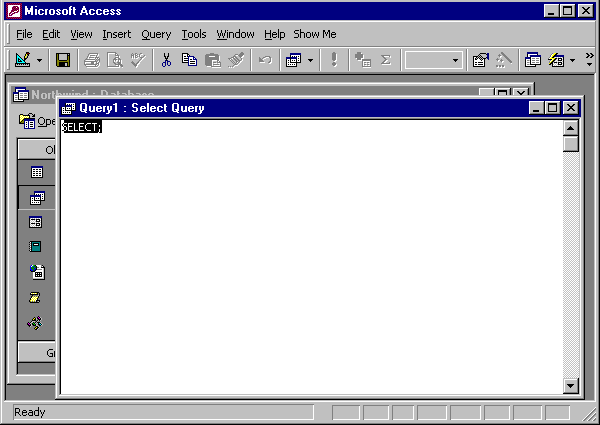The width and height of the screenshot is (600, 425).
Task: Click Open button in Northwind window
Action: click(37, 121)
